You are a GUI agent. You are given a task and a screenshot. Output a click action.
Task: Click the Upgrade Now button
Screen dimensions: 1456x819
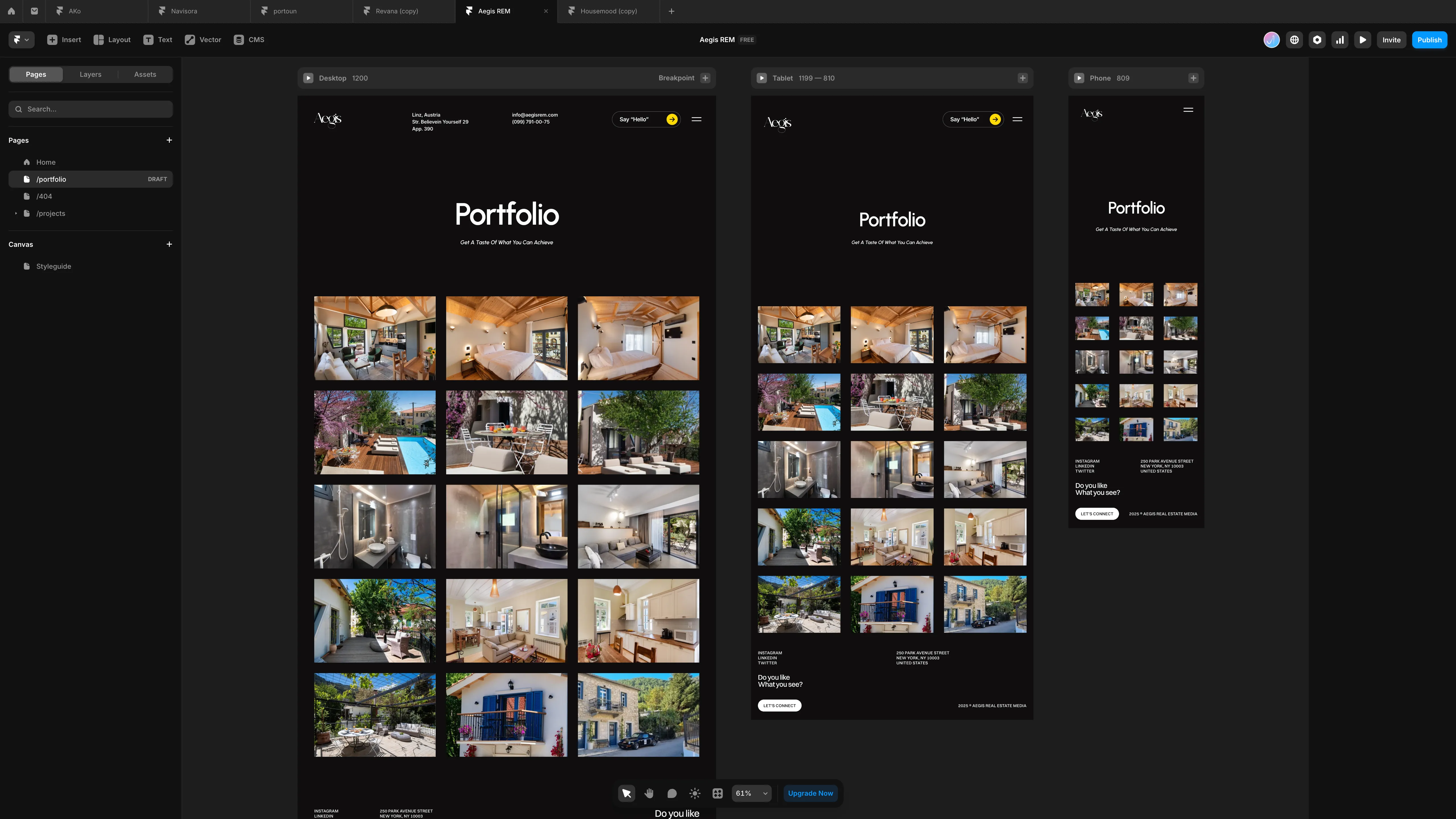(810, 793)
